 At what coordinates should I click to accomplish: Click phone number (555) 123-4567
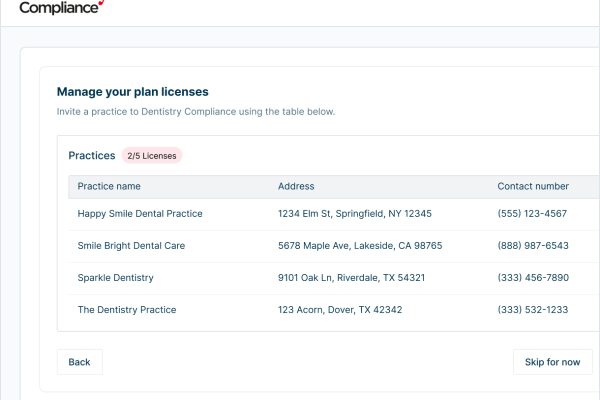pos(532,214)
